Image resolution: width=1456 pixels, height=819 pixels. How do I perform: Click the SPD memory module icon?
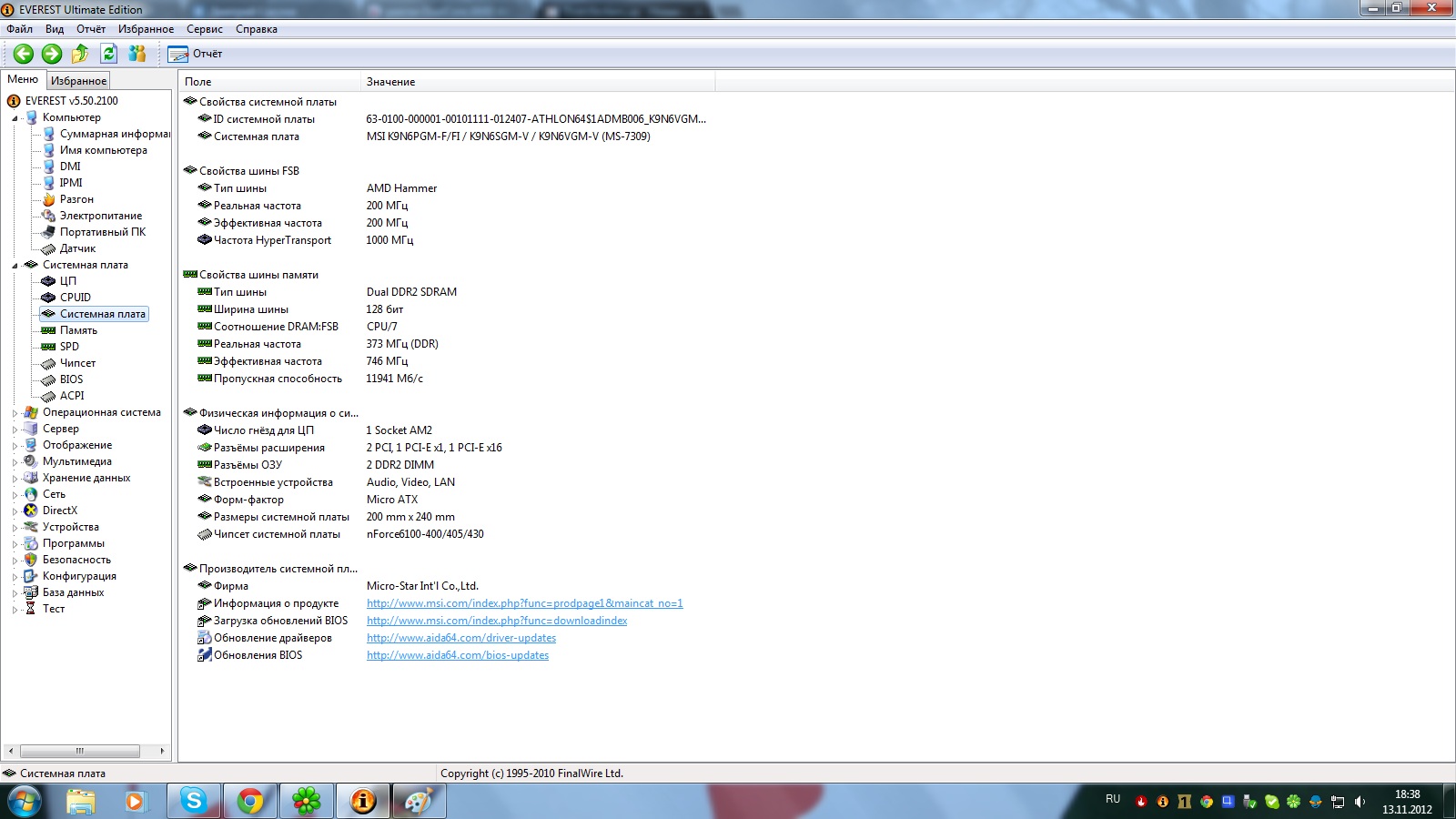pos(49,347)
